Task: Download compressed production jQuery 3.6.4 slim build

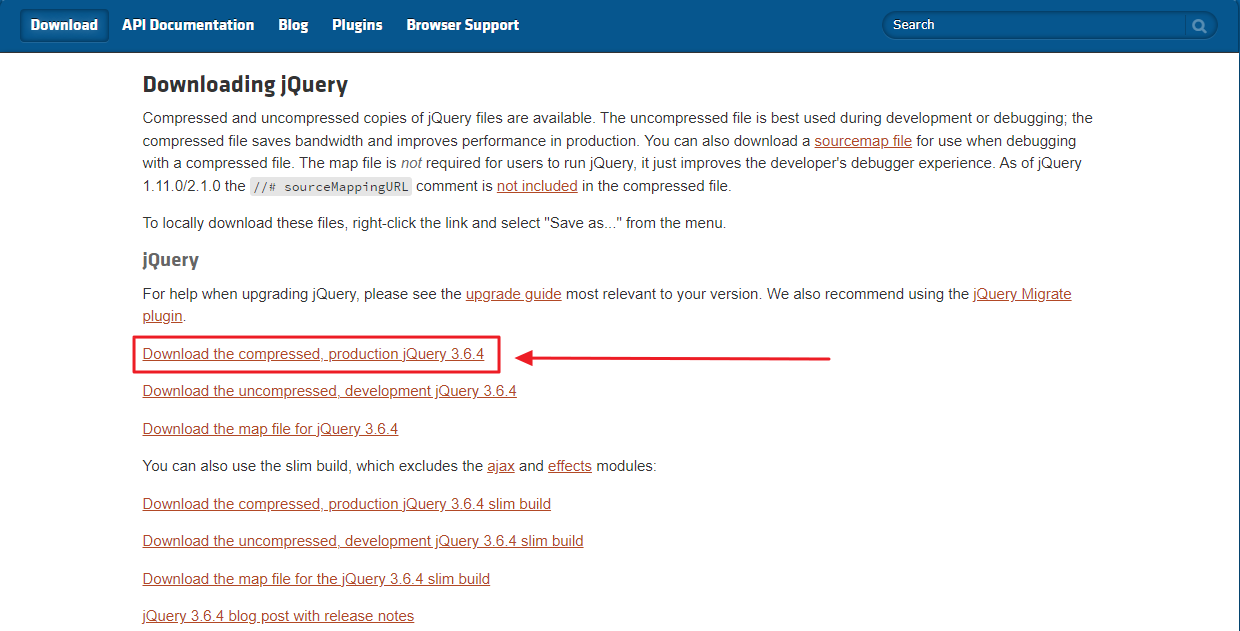Action: coord(347,504)
